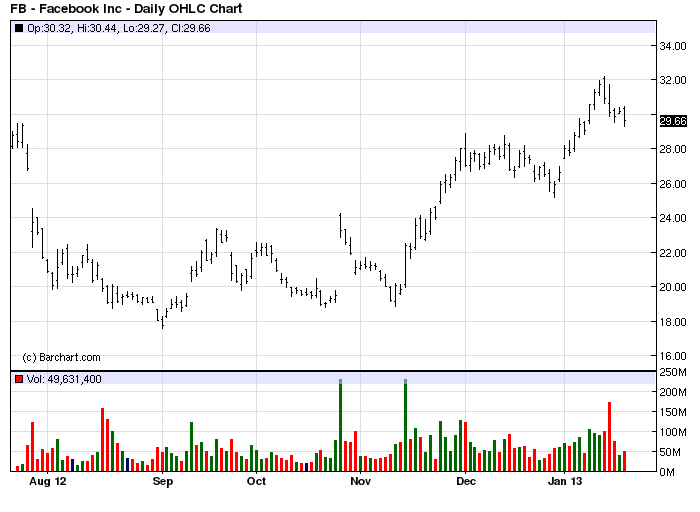Click the 34.00 price axis label
Image resolution: width=700 pixels, height=512 pixels.
tap(673, 46)
